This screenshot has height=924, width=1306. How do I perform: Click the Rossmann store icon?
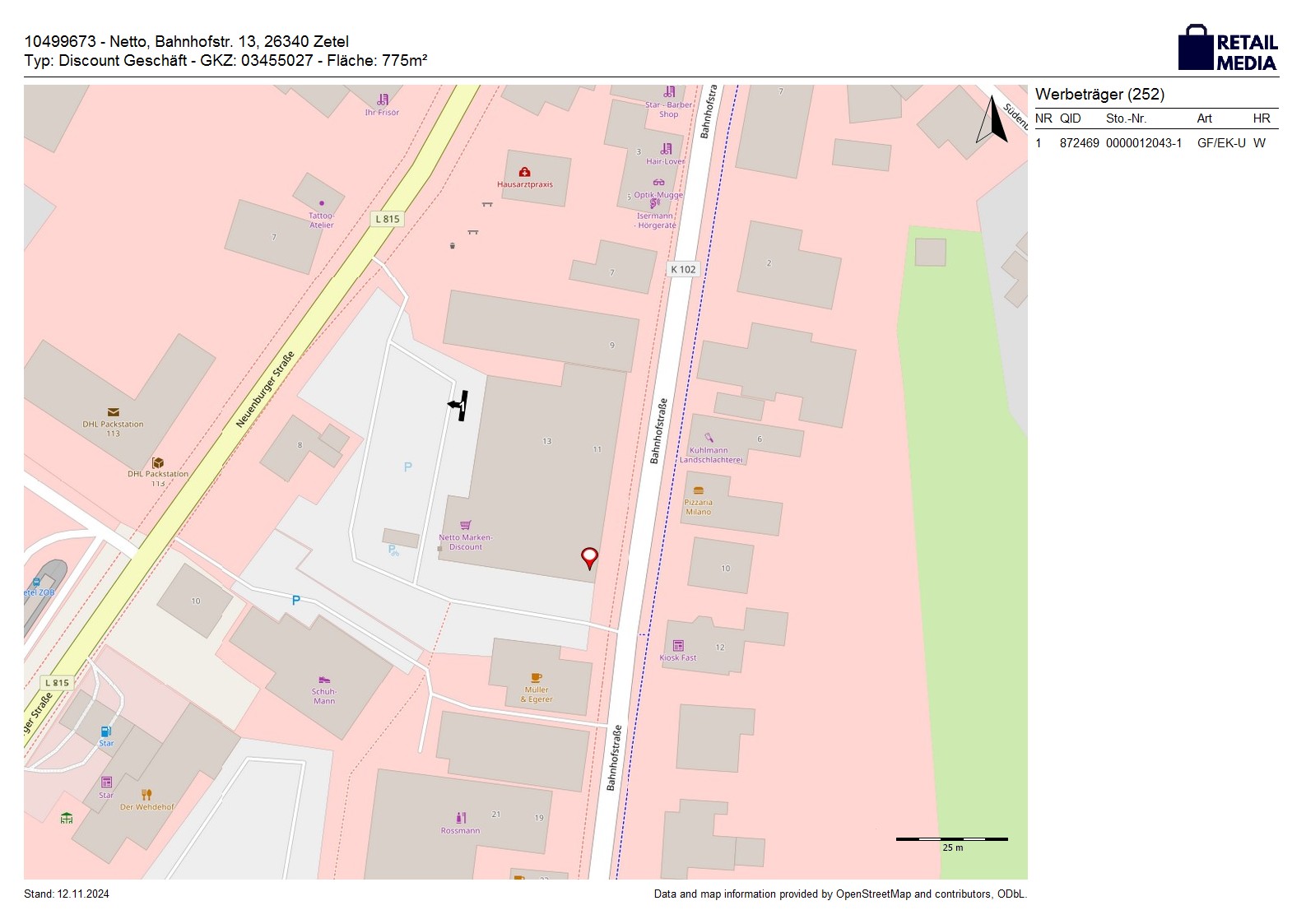point(461,818)
